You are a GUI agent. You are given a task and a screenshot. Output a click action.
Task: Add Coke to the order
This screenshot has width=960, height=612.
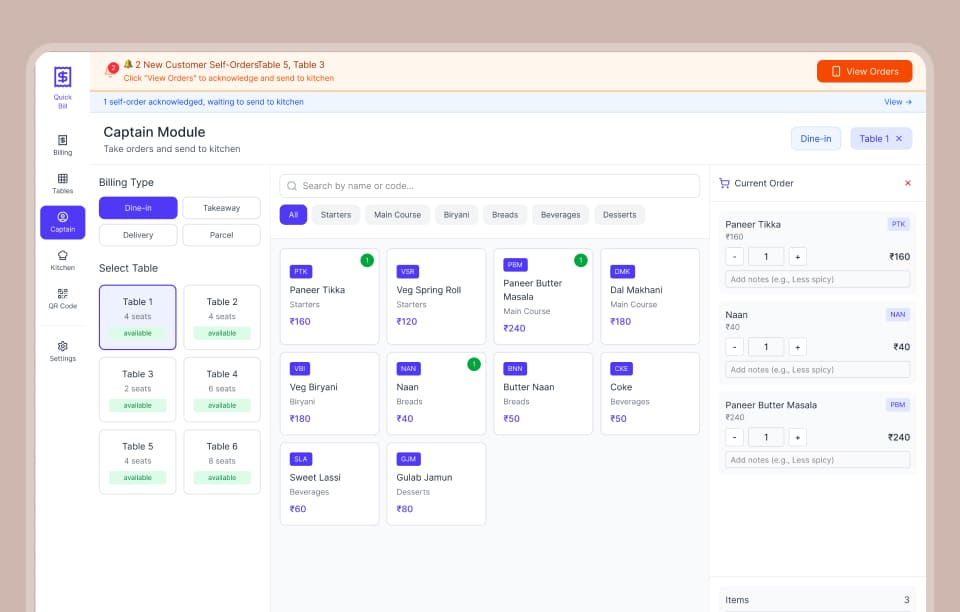(650, 394)
